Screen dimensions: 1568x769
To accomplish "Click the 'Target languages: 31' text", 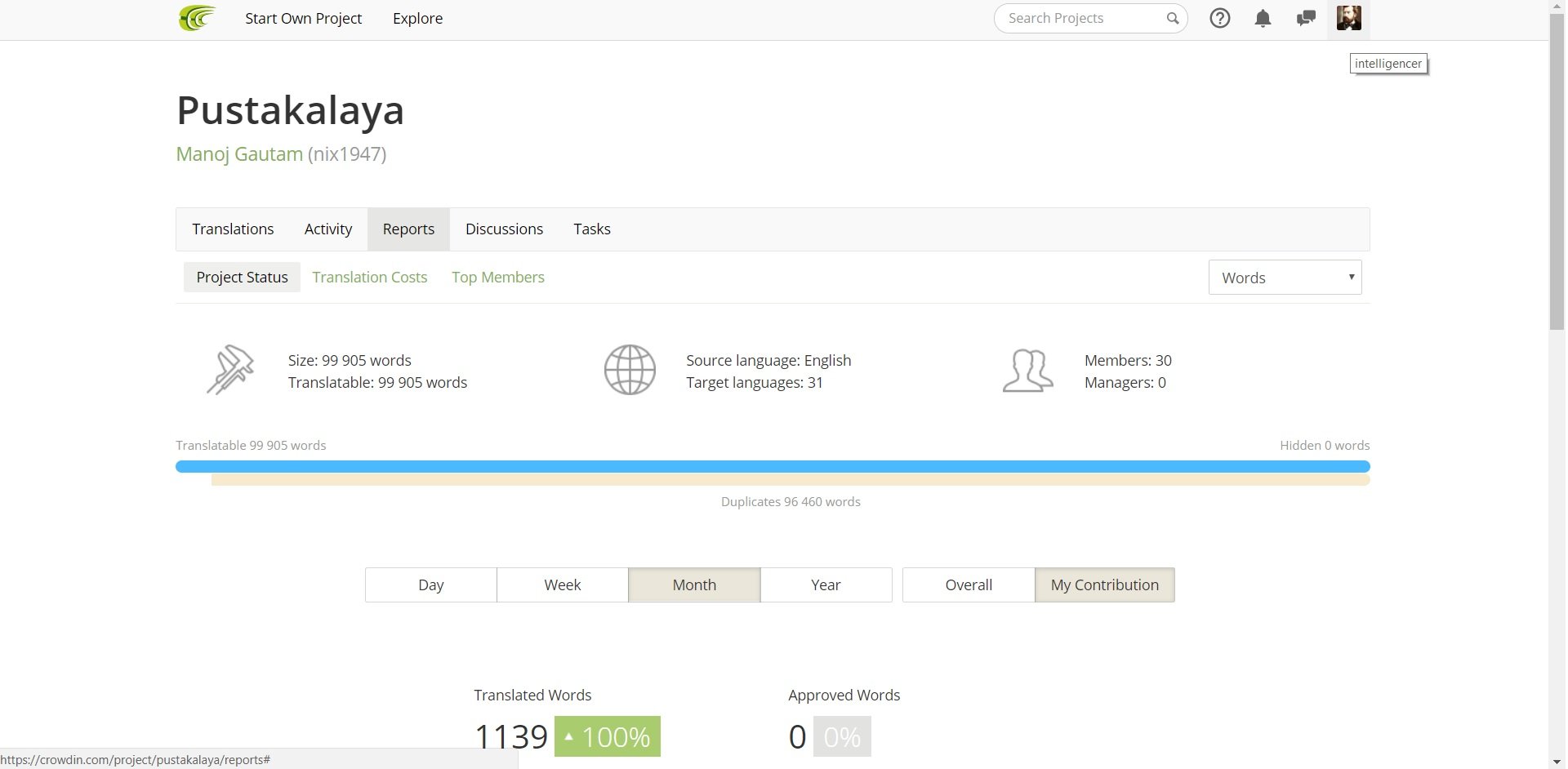I will click(755, 383).
